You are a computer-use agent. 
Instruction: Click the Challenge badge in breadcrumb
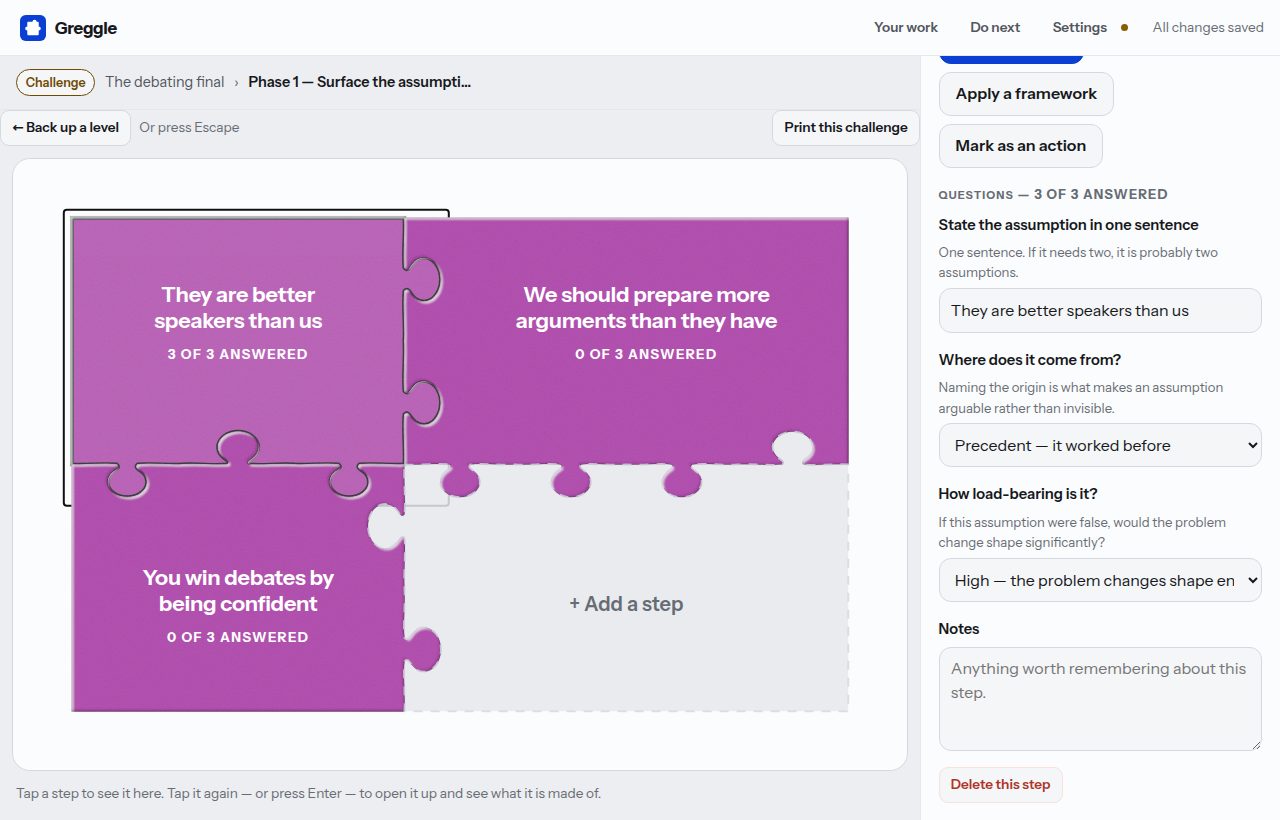56,82
